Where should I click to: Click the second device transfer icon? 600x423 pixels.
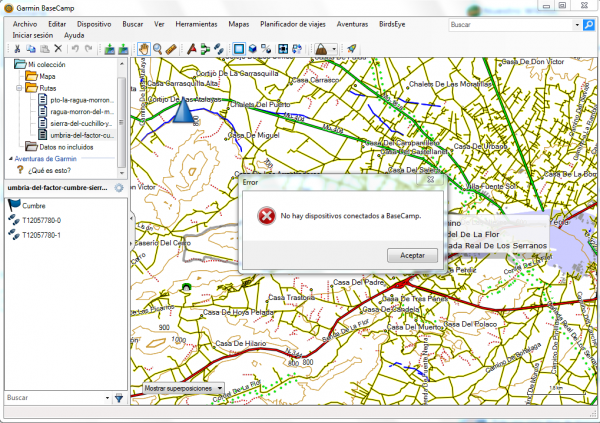click(123, 49)
